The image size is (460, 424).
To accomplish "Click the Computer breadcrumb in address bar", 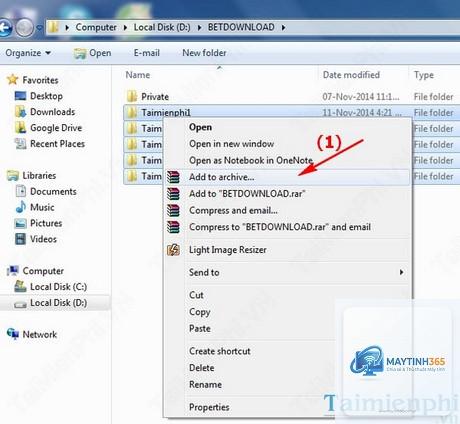I will tap(96, 27).
